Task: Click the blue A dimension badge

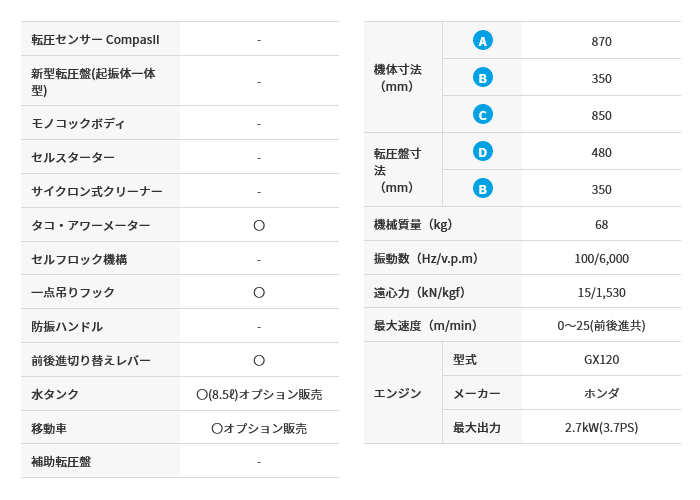Action: pyautogui.click(x=483, y=41)
